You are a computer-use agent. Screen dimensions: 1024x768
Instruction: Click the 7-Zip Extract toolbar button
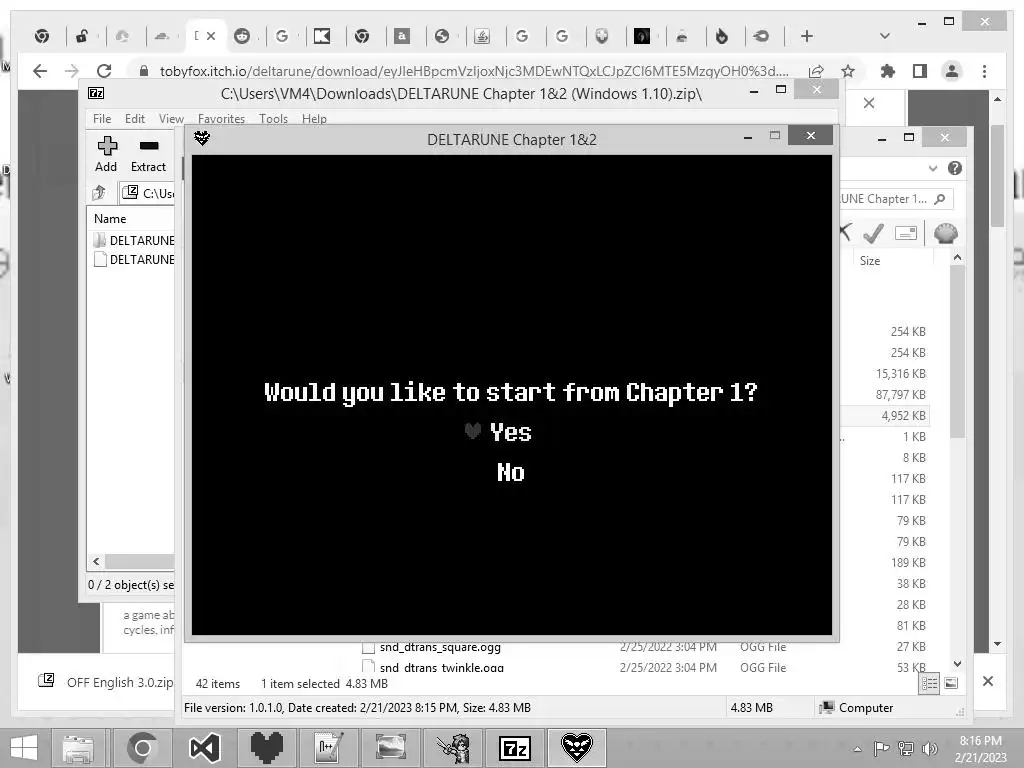148,155
